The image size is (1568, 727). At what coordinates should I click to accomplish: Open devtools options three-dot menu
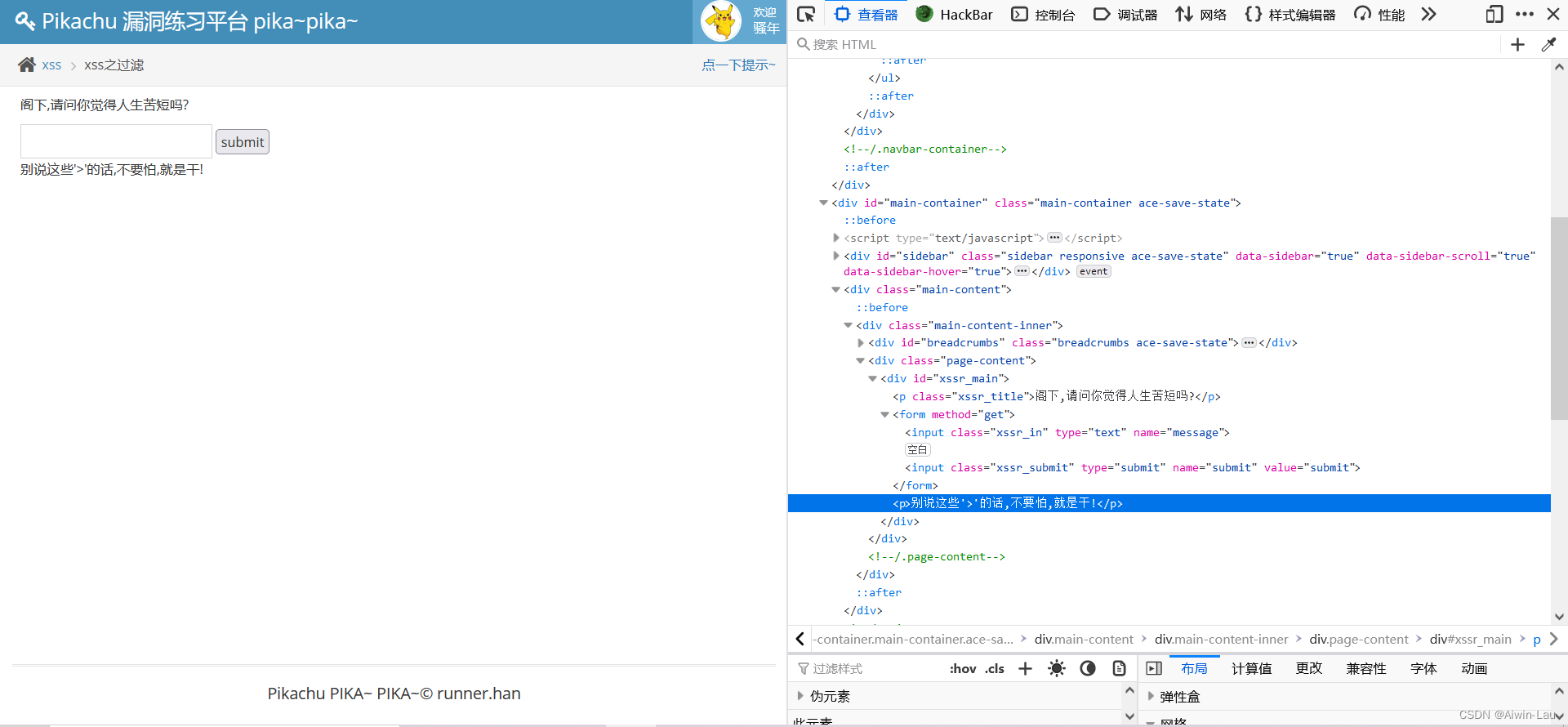[1525, 14]
